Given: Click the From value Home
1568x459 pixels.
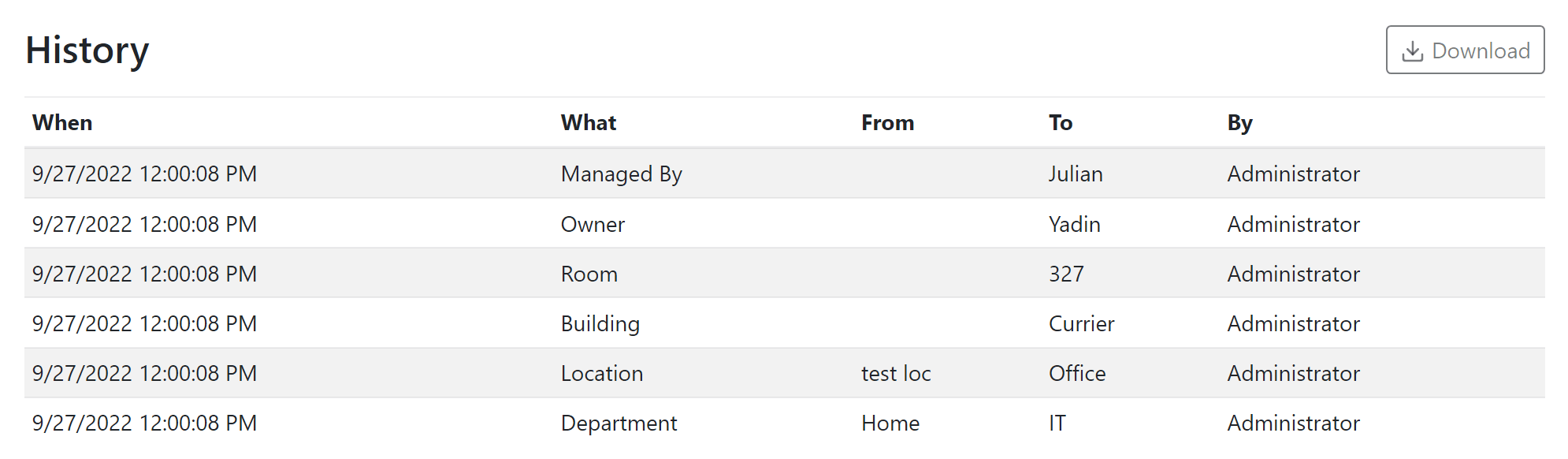Looking at the screenshot, I should 889,423.
